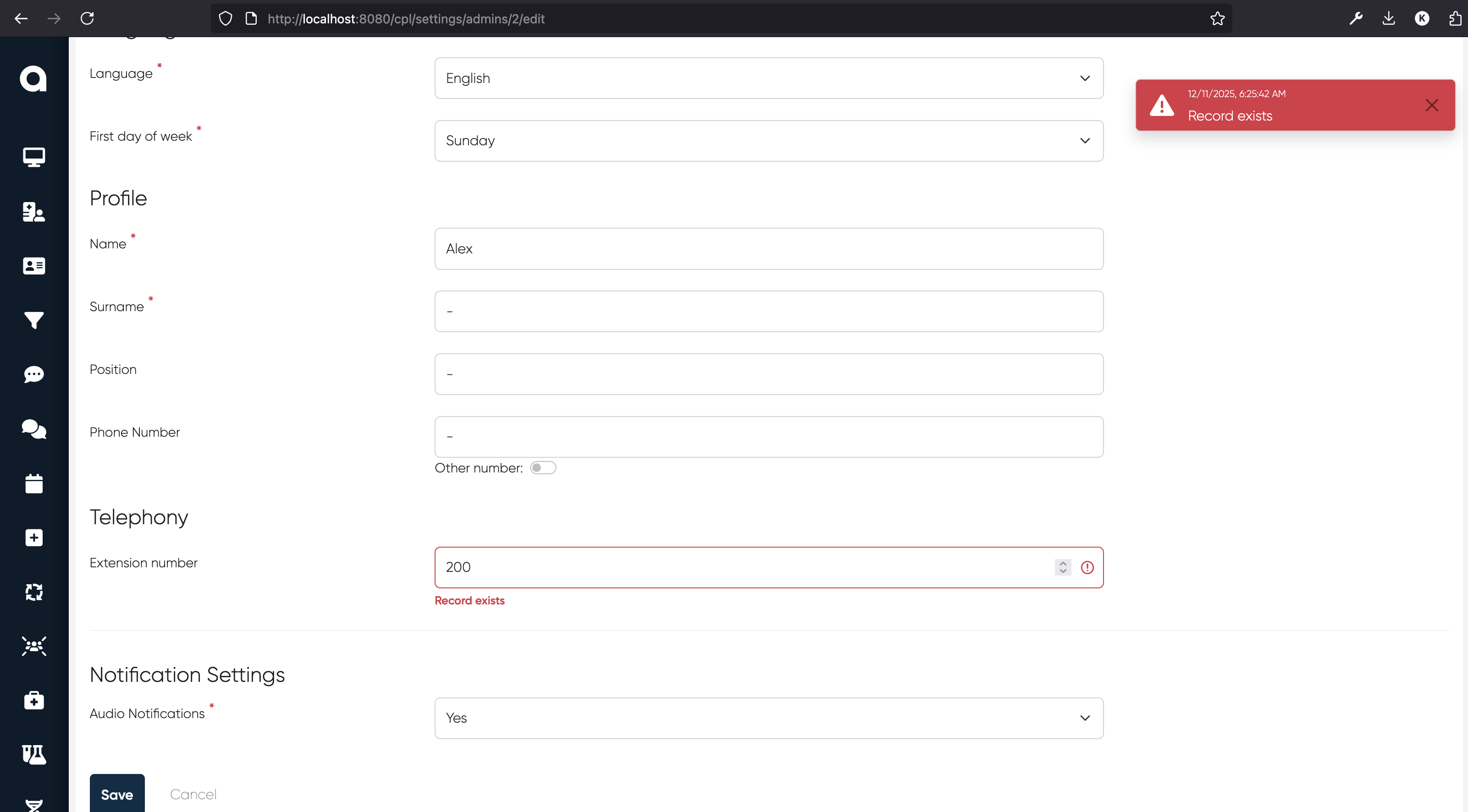
Task: Click the Cancel link
Action: tap(193, 794)
